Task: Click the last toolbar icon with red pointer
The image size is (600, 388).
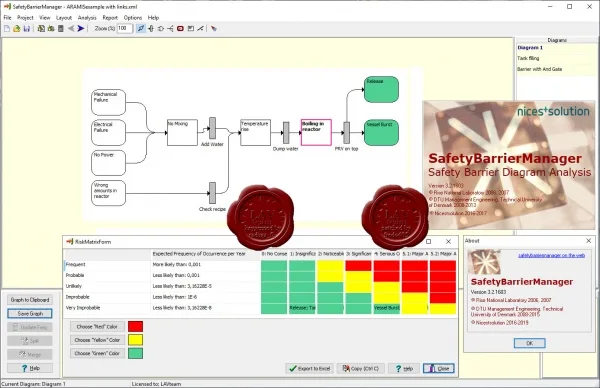Action: coord(214,29)
